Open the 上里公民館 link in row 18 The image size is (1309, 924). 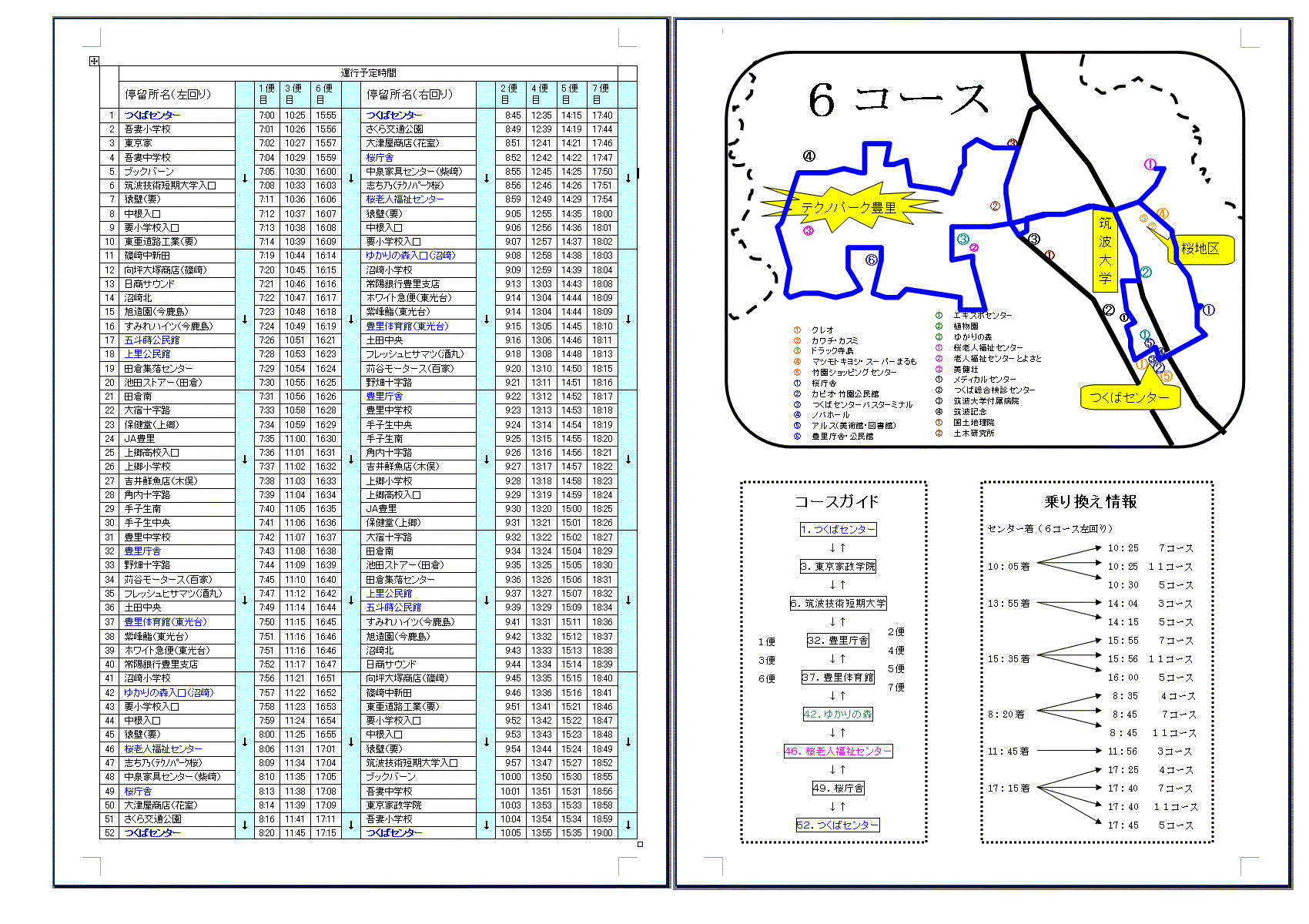coord(147,354)
